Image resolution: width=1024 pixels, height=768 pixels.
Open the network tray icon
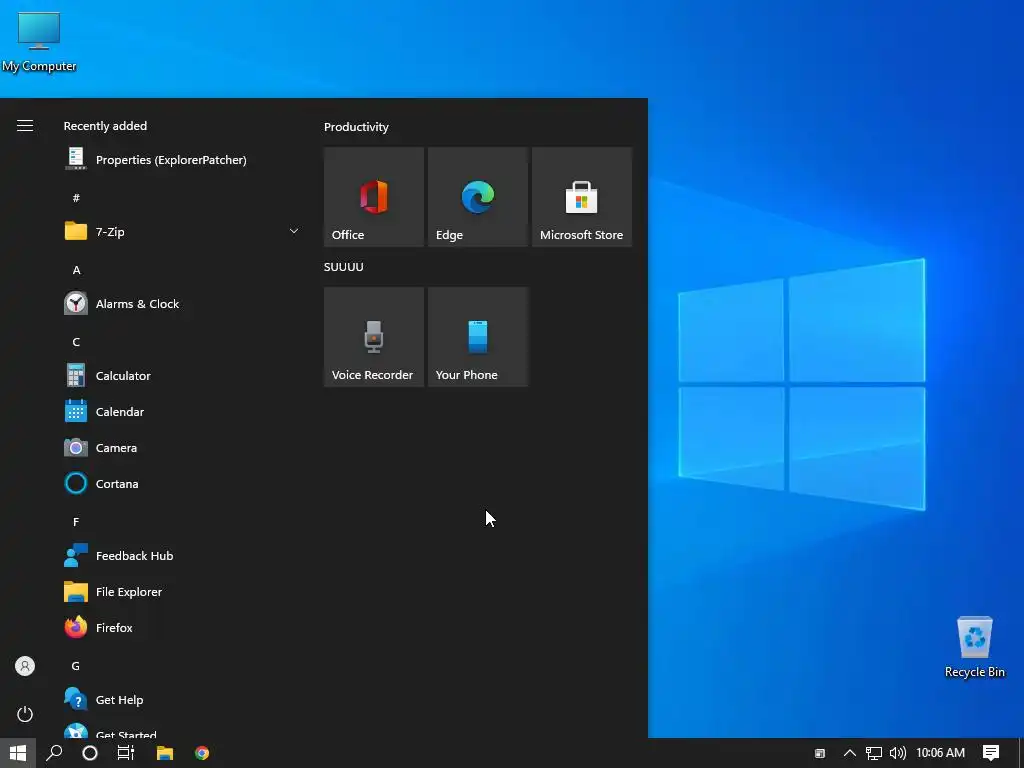pyautogui.click(x=874, y=753)
